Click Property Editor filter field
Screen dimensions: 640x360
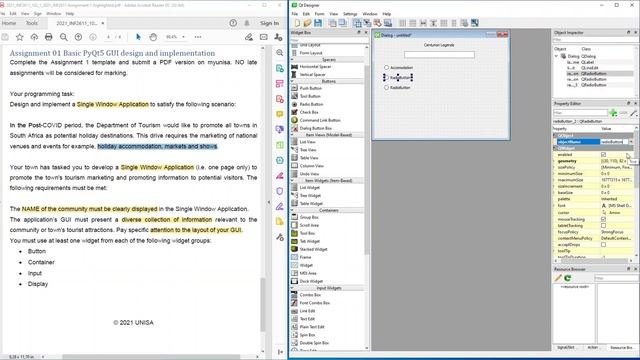[580, 113]
